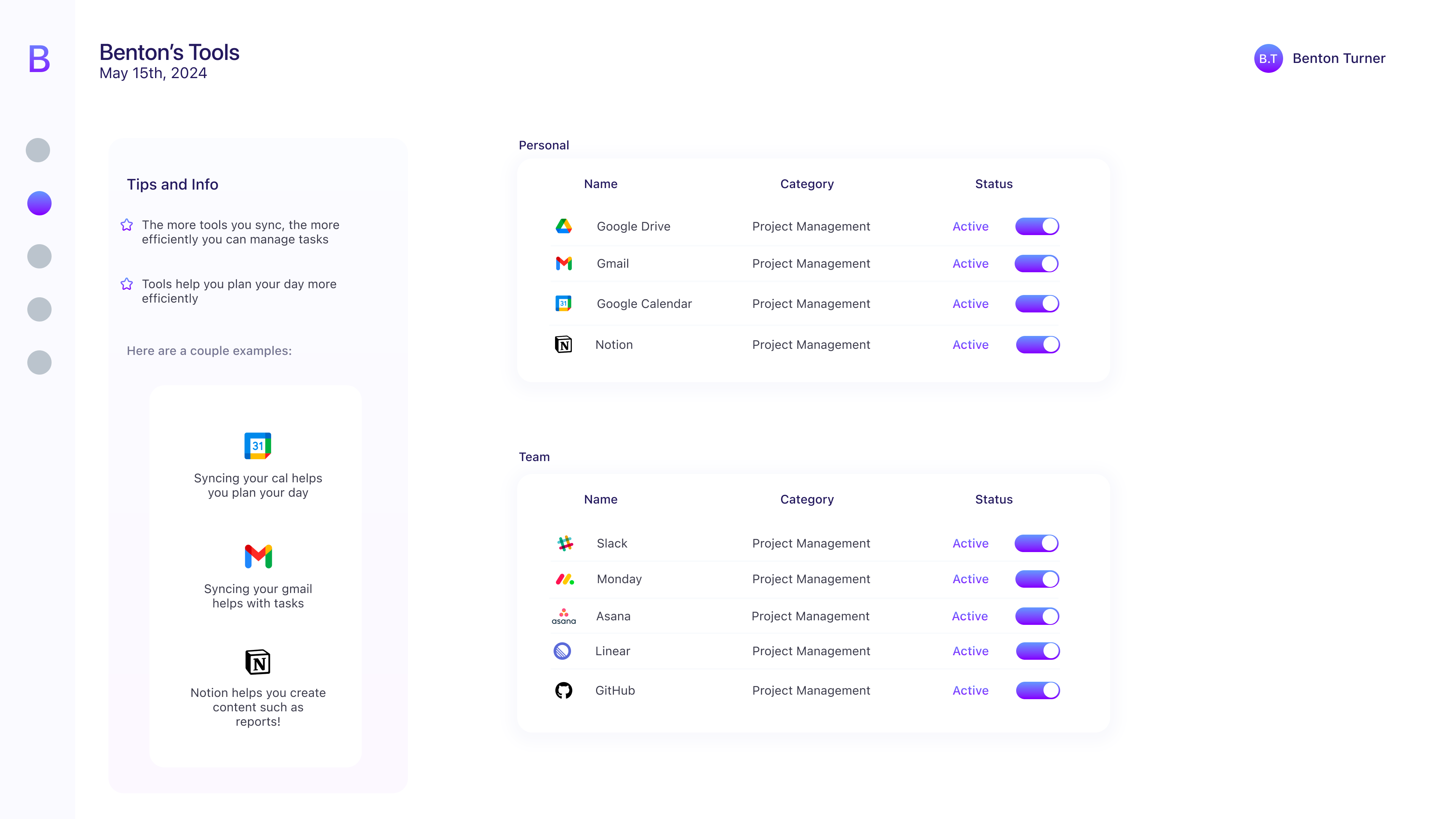Click the Linear icon in Team table
This screenshot has width=1456, height=819.
[562, 651]
